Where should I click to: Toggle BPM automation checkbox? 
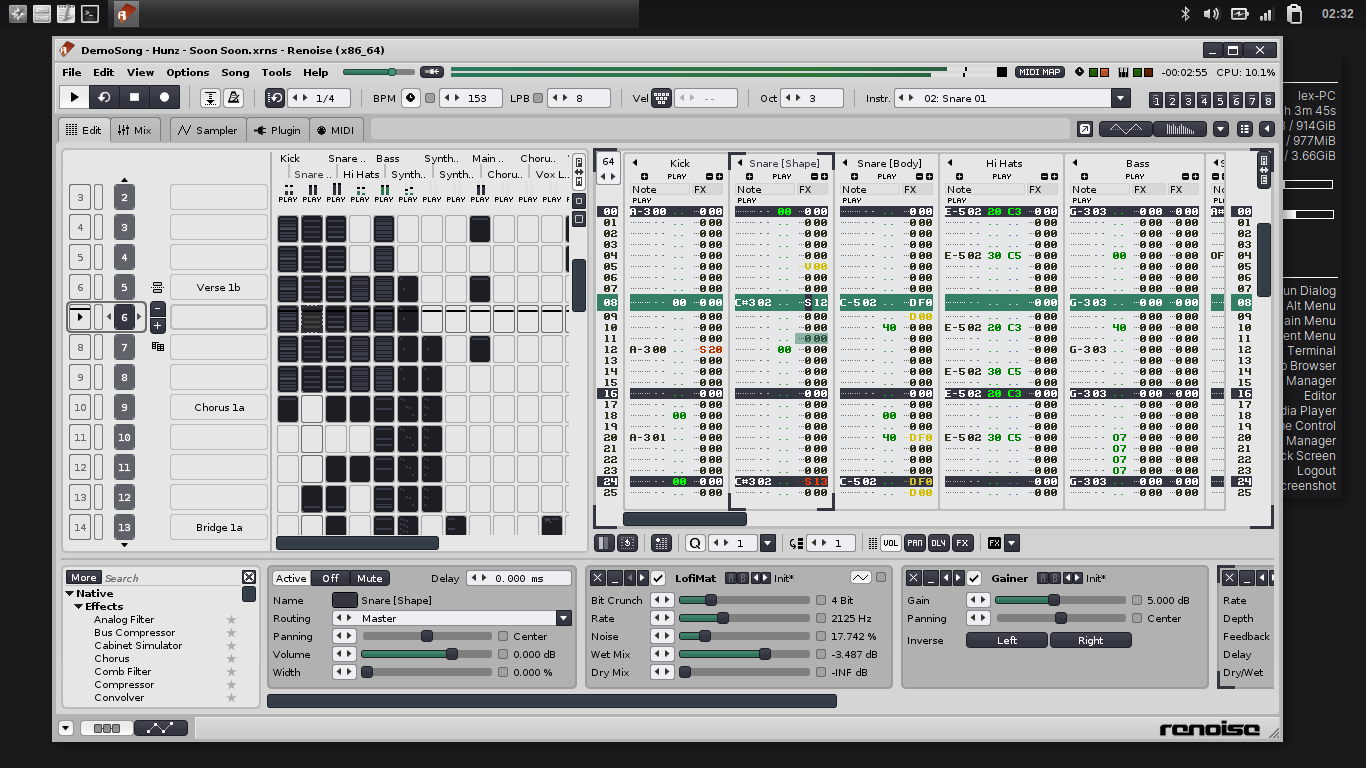430,98
